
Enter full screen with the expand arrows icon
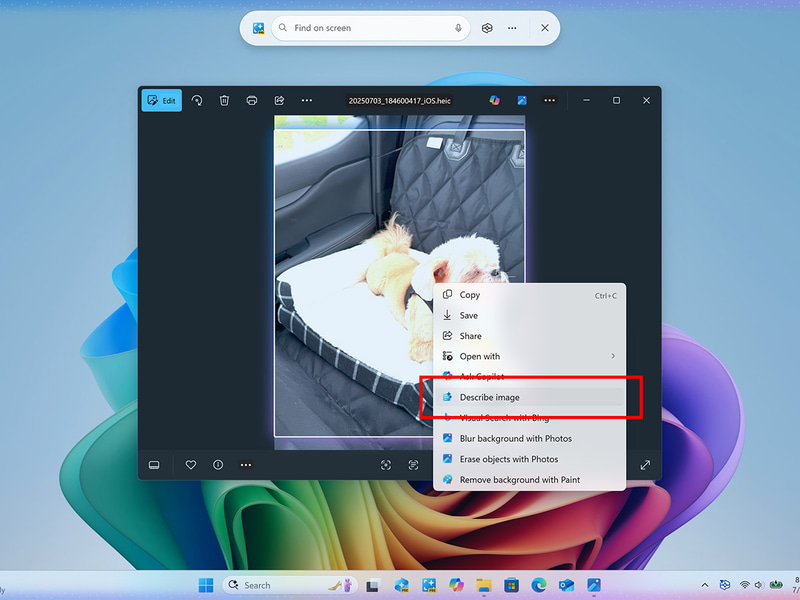click(x=645, y=465)
